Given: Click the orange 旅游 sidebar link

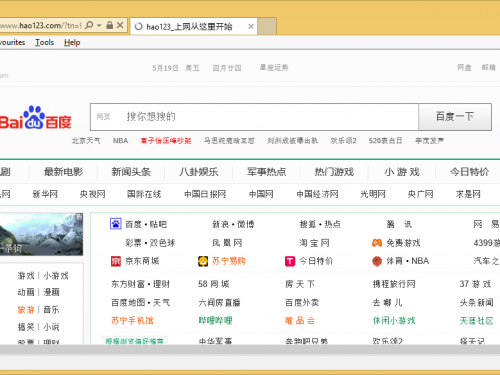Looking at the screenshot, I should pyautogui.click(x=26, y=310).
